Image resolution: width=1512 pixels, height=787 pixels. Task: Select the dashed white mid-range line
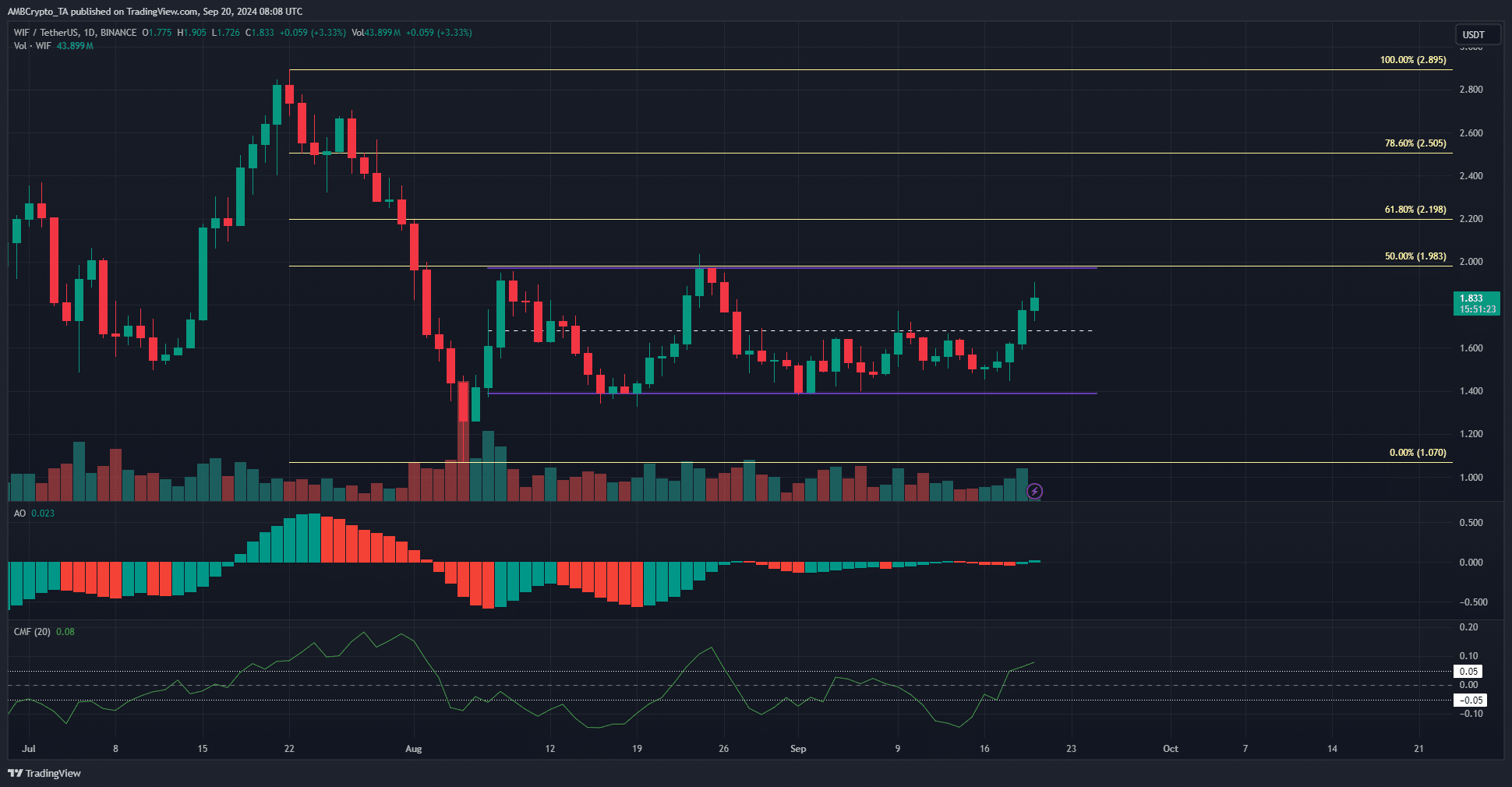click(790, 331)
